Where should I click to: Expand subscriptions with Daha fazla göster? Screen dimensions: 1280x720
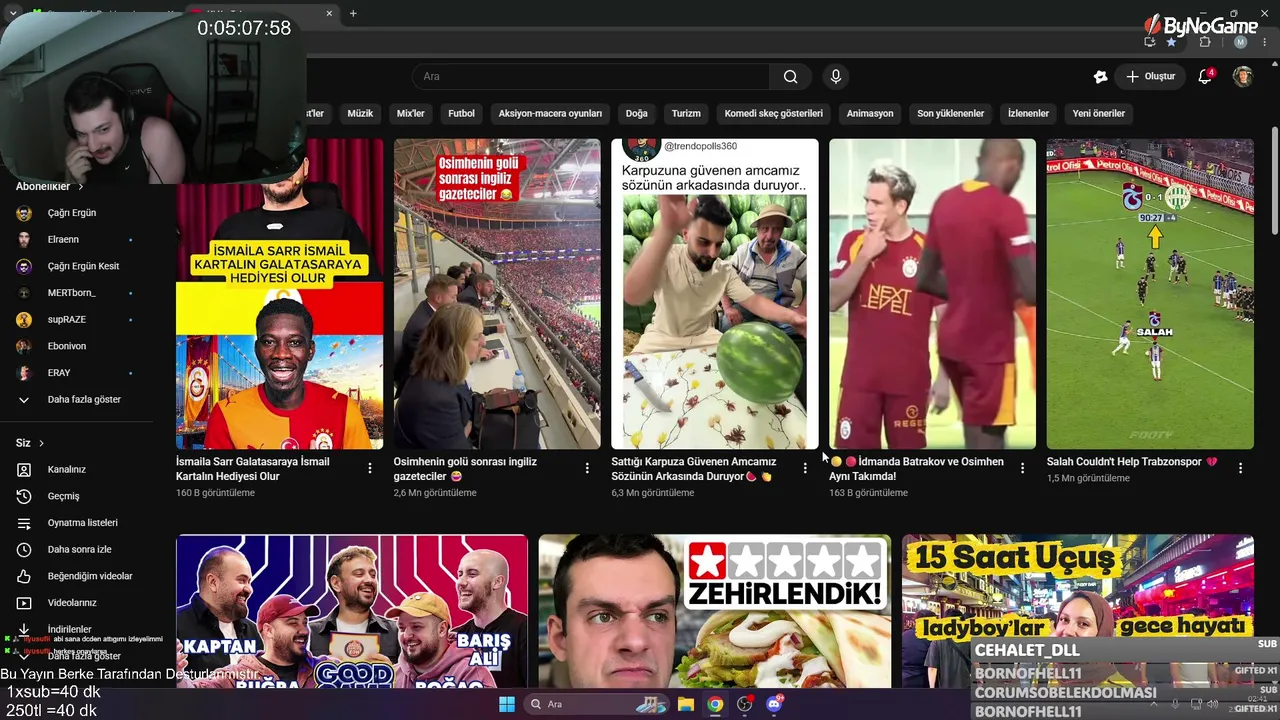[x=84, y=400]
